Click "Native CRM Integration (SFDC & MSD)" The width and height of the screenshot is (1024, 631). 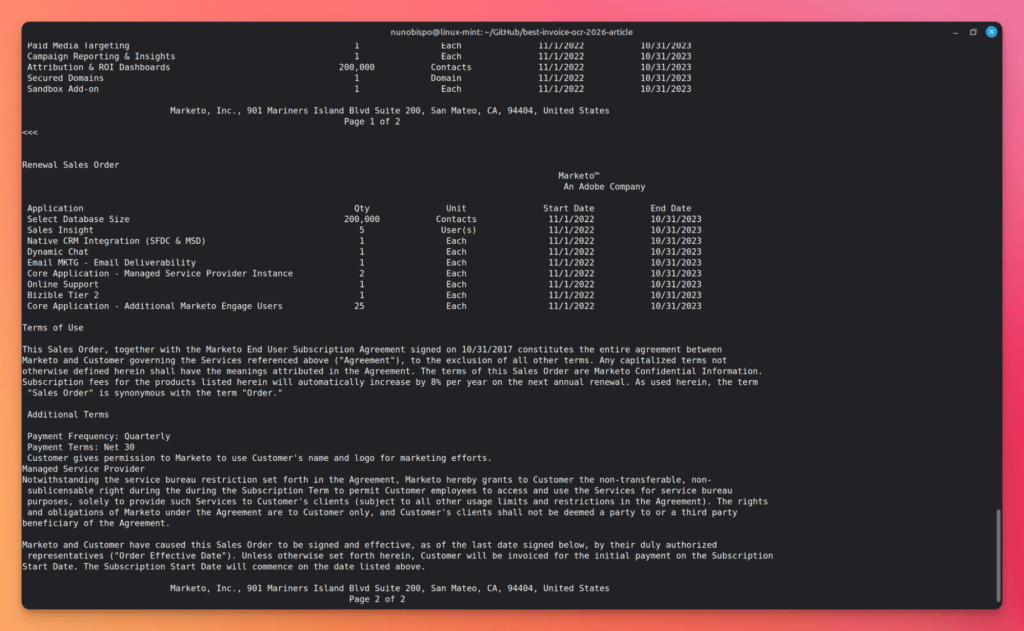pyautogui.click(x=116, y=241)
